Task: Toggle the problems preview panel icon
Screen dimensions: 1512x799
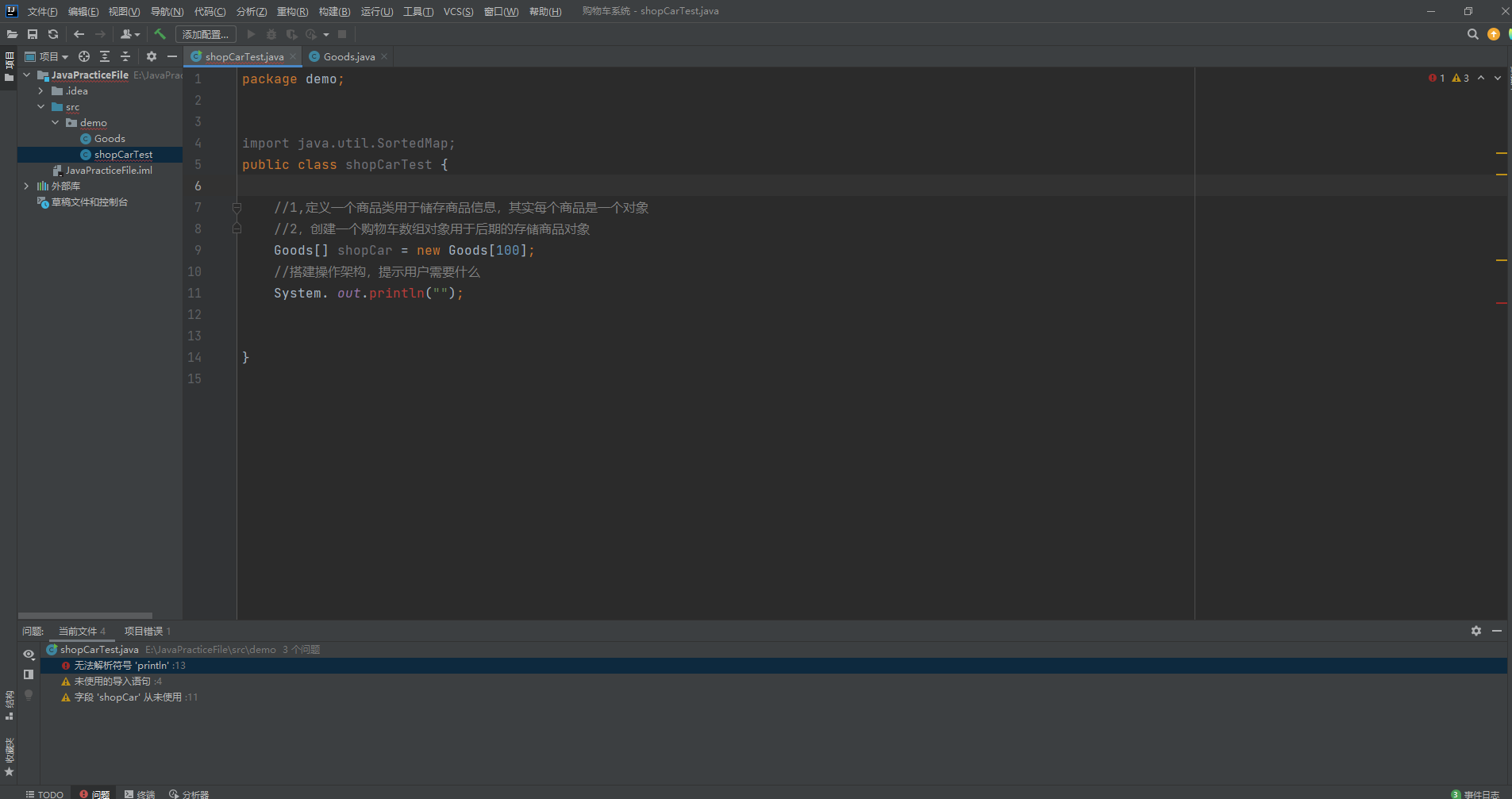Action: point(29,674)
